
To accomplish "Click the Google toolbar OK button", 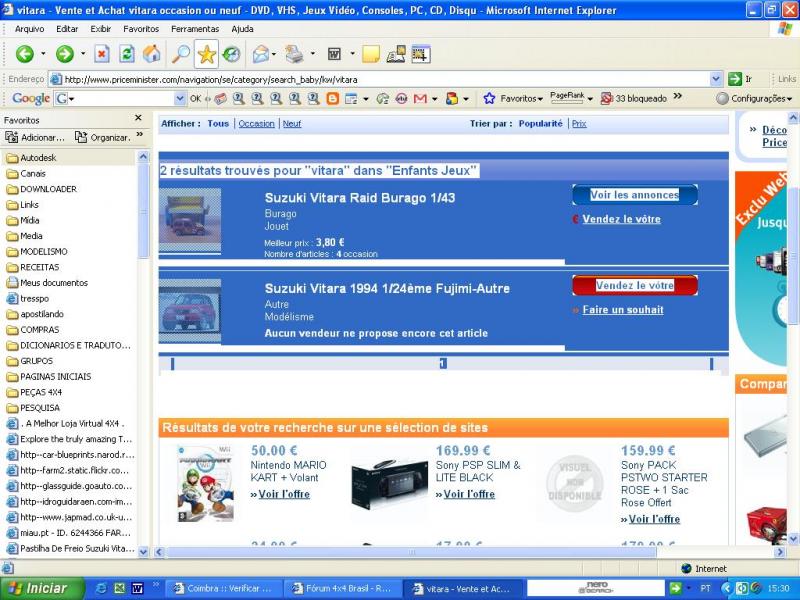I will click(195, 99).
